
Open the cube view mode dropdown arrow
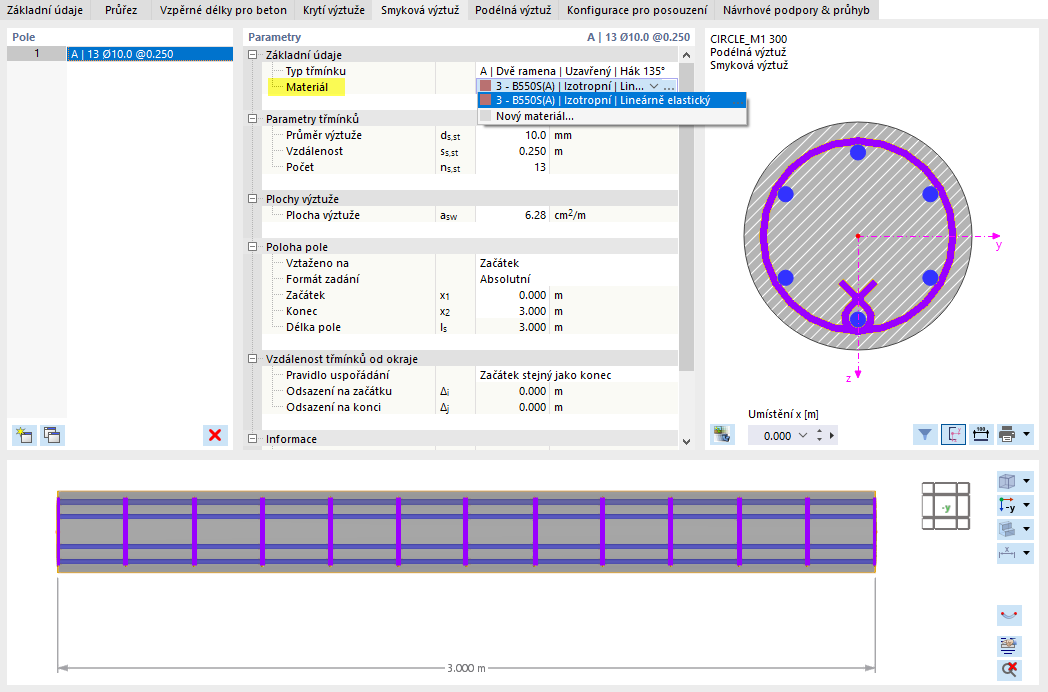pos(1027,481)
